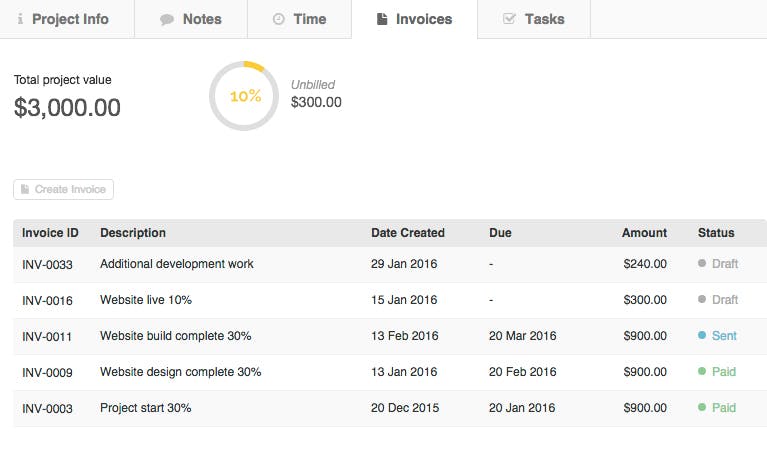
Task: Click the checkbox icon on Tasks tab
Action: [x=509, y=19]
